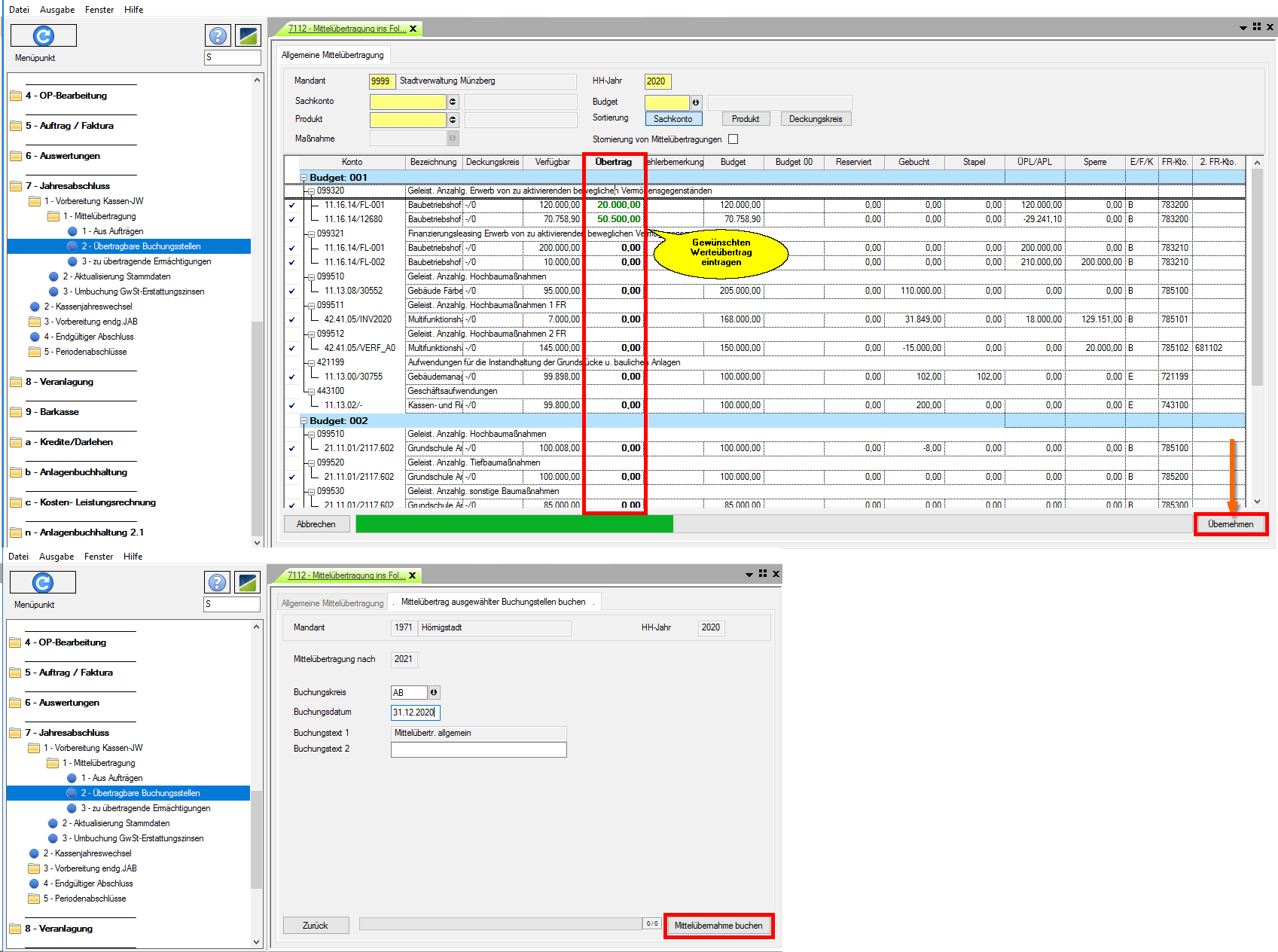Open the Sachkonto lookup icon
The width and height of the screenshot is (1278, 952).
point(453,102)
